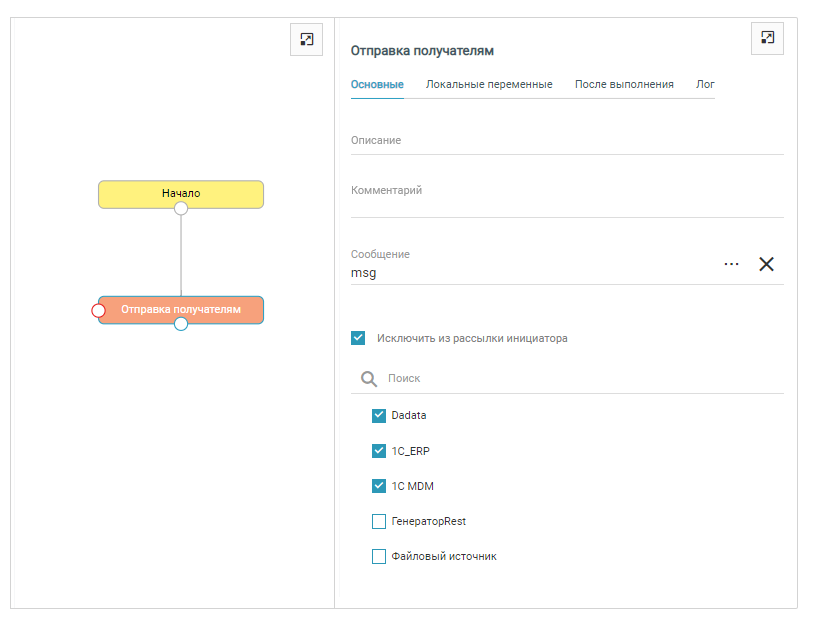Open the three-dots selector for Сообщение
Screen dimensions: 815x627
tap(731, 264)
